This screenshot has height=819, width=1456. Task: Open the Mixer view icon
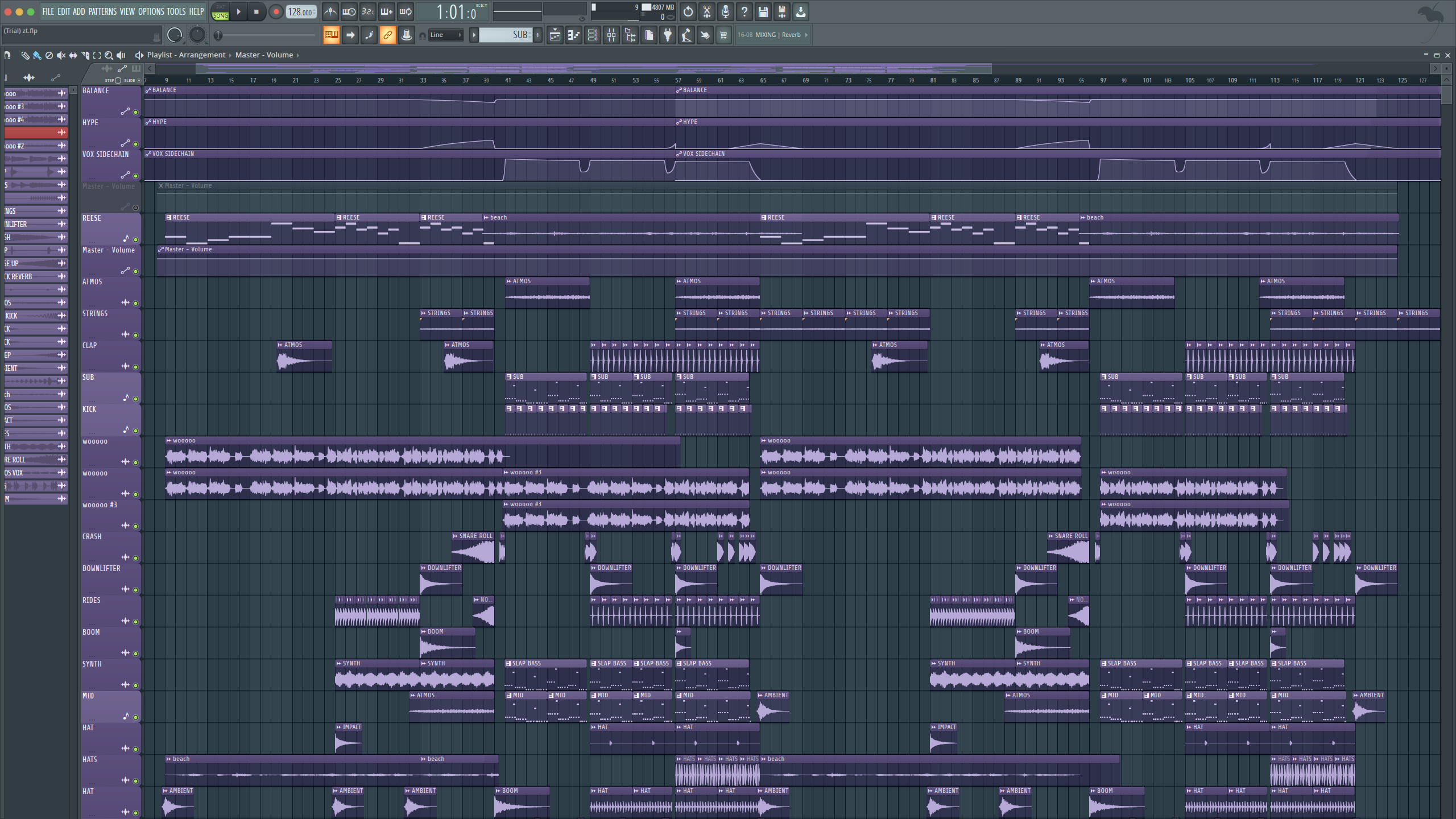click(611, 35)
